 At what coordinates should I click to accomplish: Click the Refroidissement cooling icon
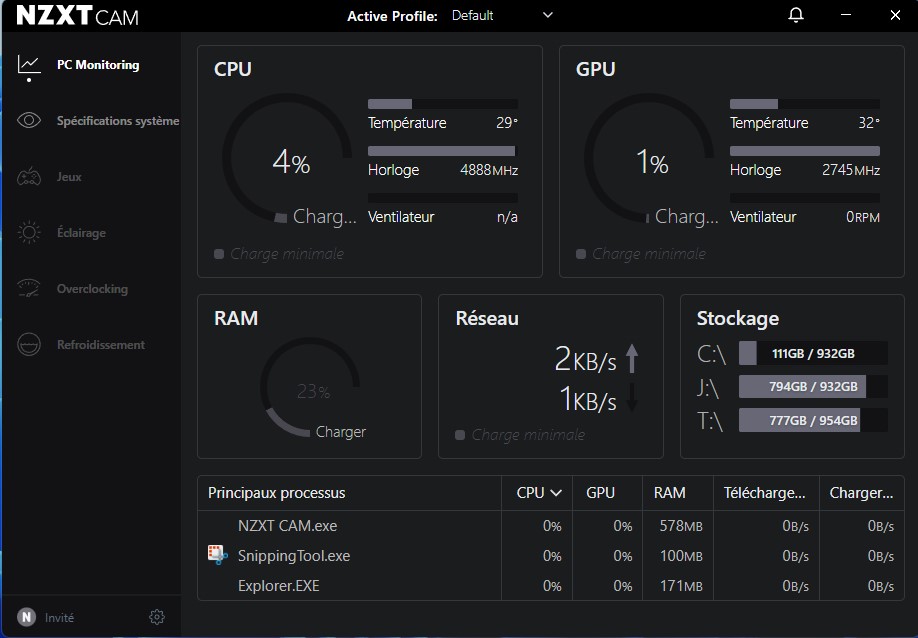pyautogui.click(x=28, y=345)
